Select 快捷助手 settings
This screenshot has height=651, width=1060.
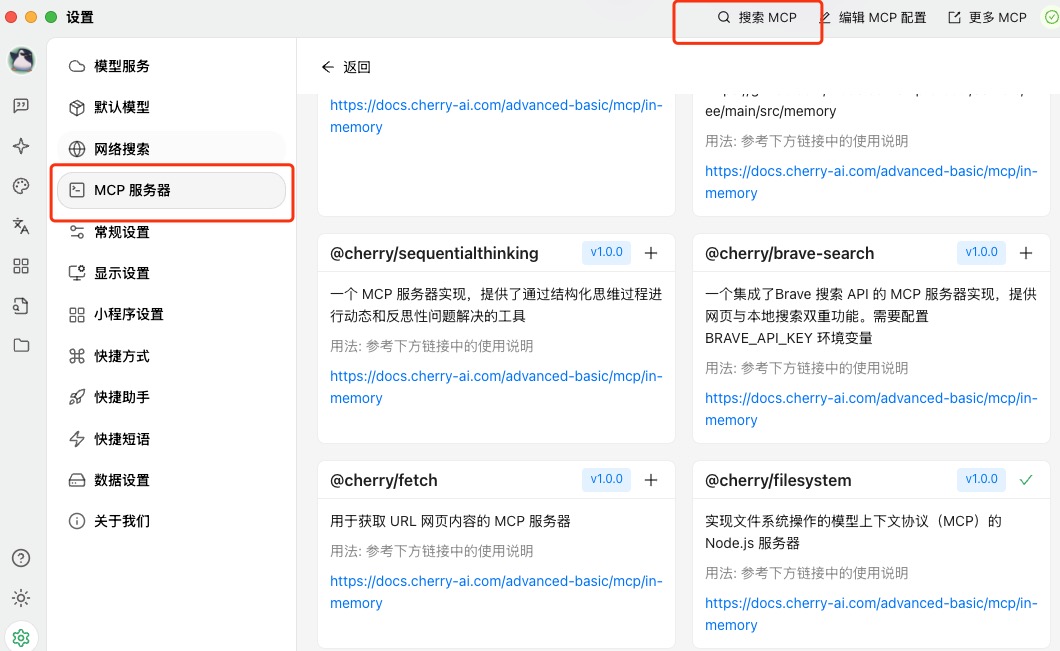(172, 397)
